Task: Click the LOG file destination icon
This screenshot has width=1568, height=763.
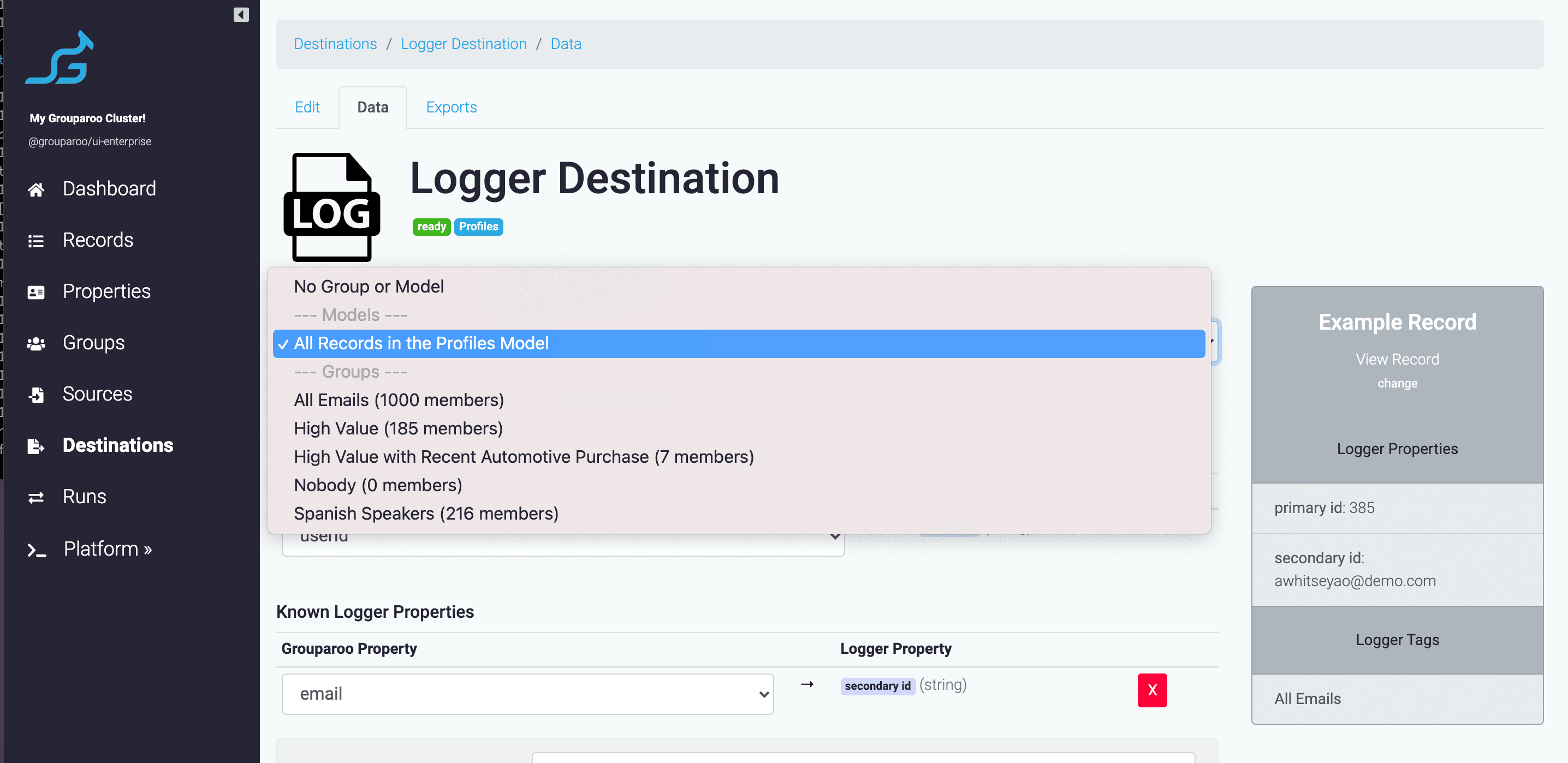Action: (x=333, y=208)
